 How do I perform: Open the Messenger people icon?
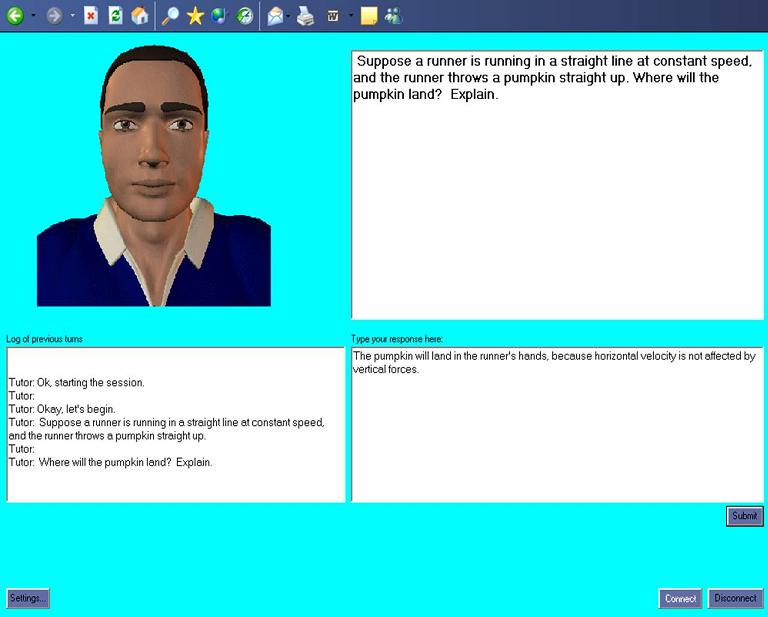click(393, 16)
